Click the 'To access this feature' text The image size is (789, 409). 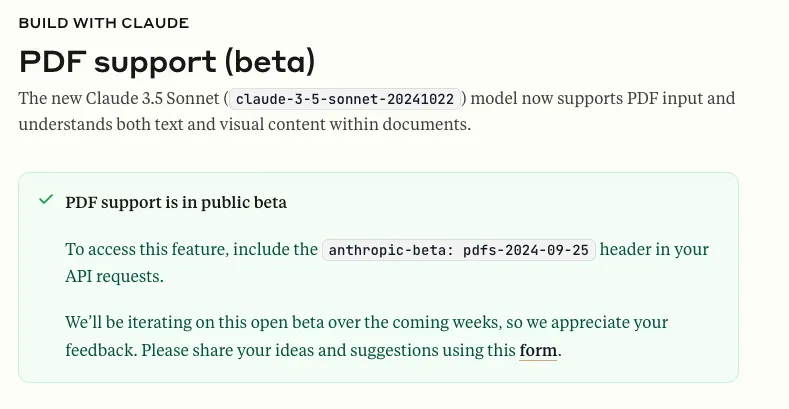click(x=148, y=250)
